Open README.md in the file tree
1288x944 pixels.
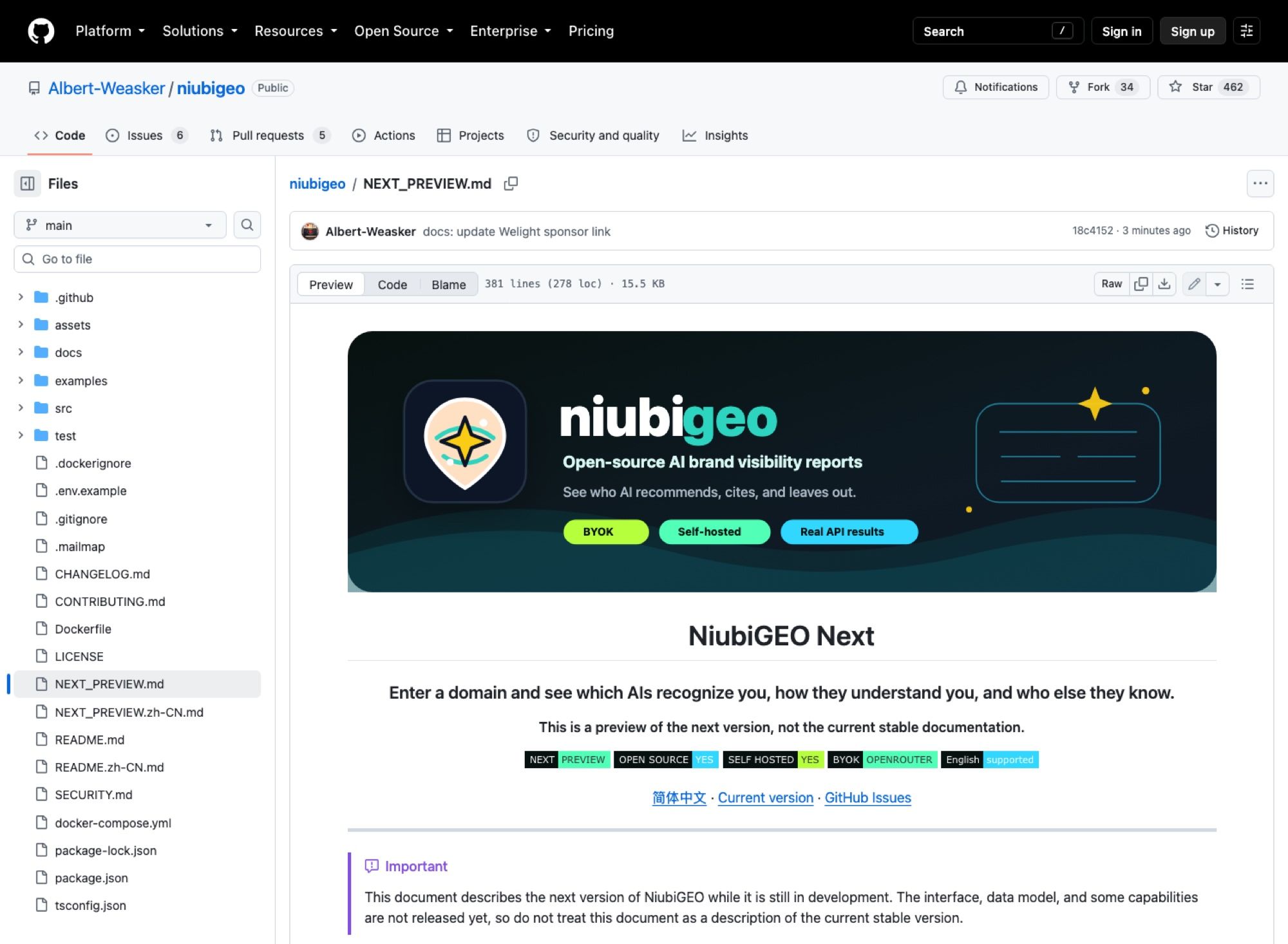[x=90, y=740]
